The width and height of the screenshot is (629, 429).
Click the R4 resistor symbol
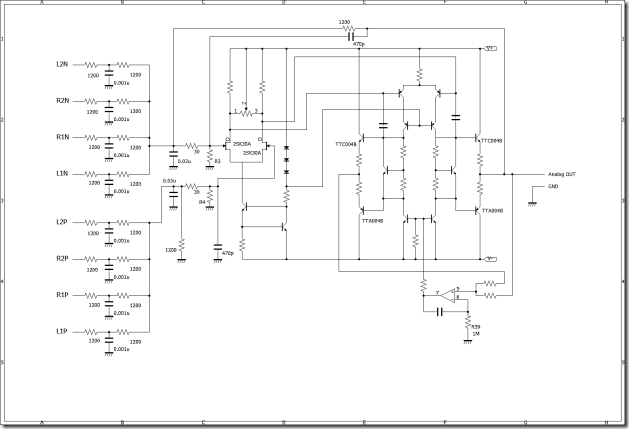click(x=210, y=200)
